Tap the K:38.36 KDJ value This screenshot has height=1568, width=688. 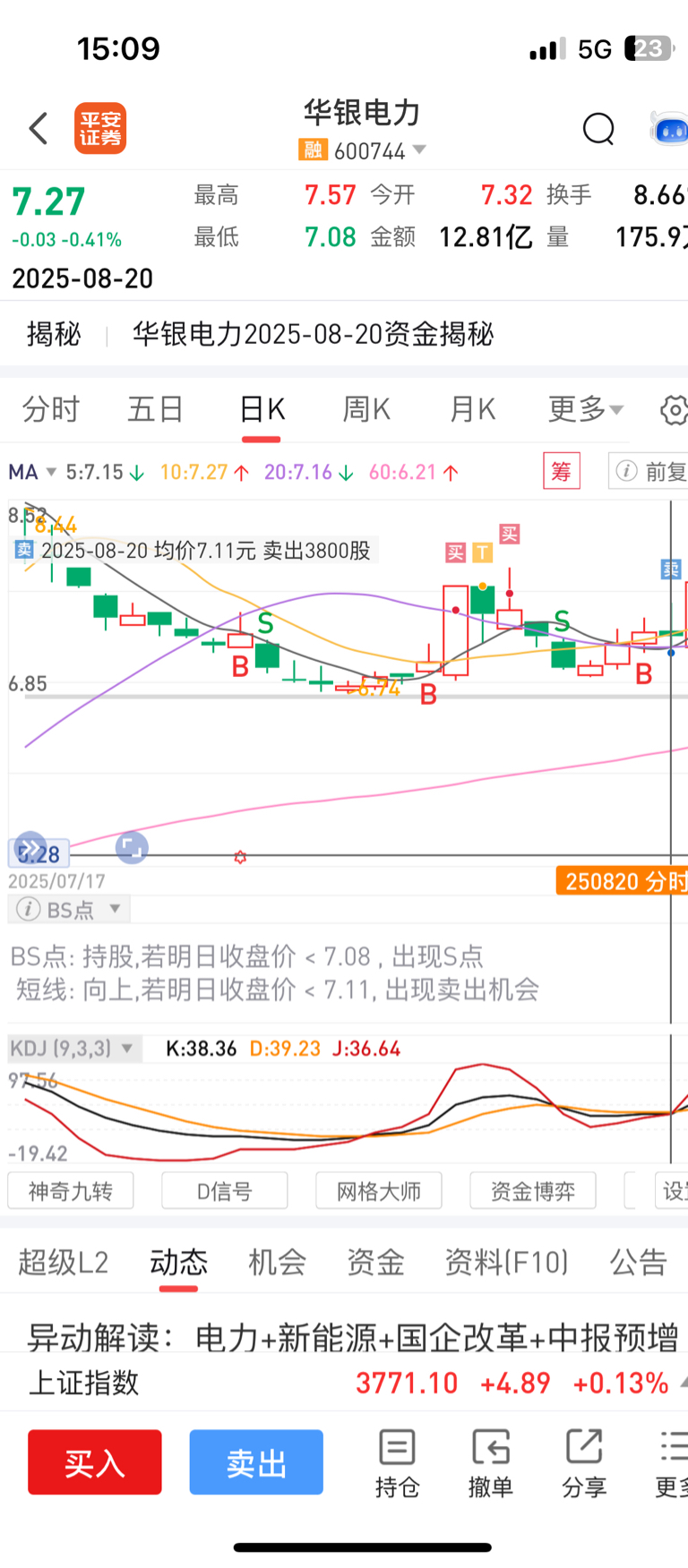point(202,1049)
